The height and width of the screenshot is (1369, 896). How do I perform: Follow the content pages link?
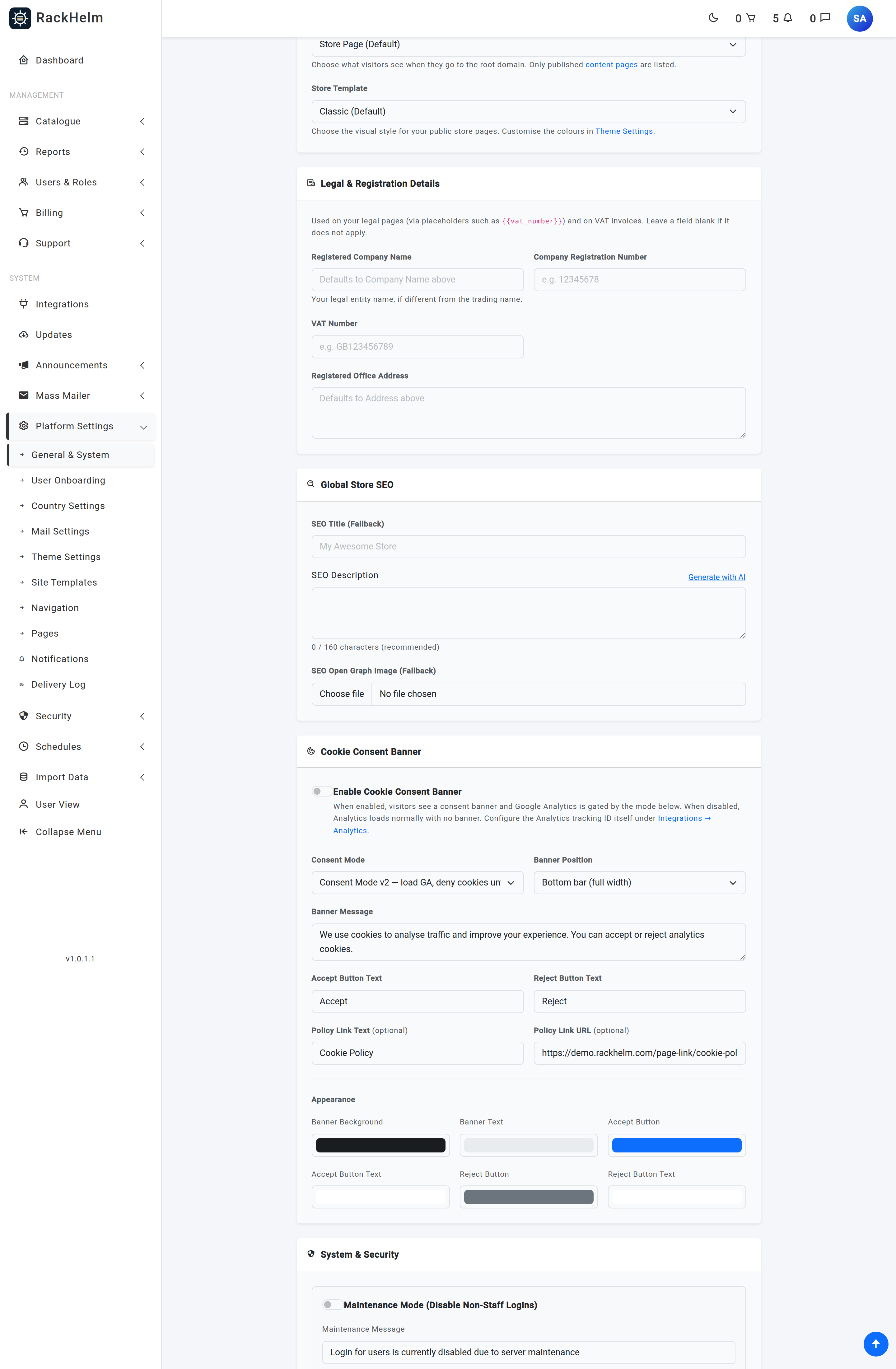click(611, 64)
